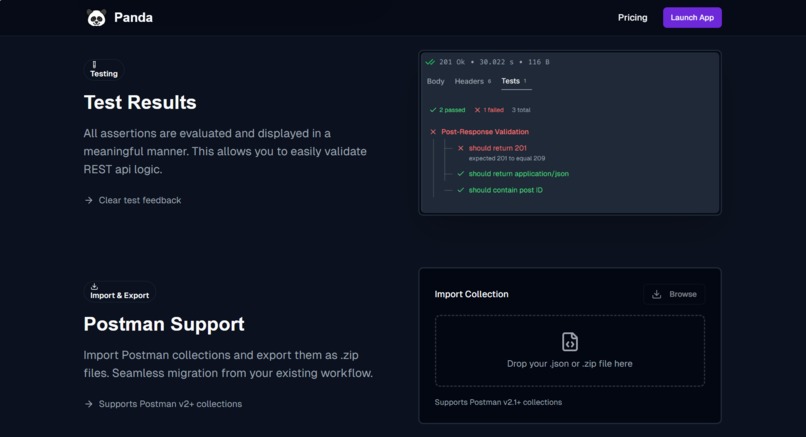Click the Import & Export download icon
The image size is (806, 437).
[94, 286]
